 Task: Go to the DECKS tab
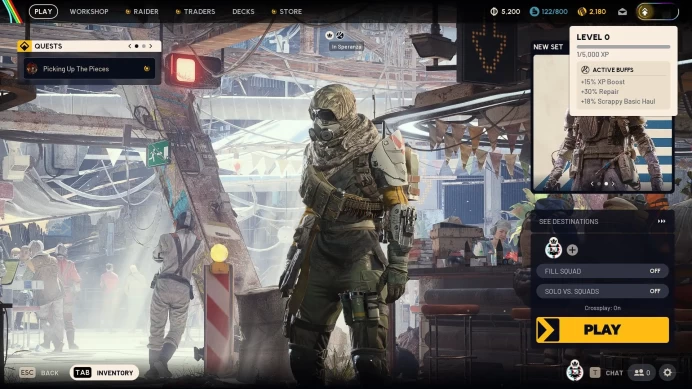[x=243, y=11]
